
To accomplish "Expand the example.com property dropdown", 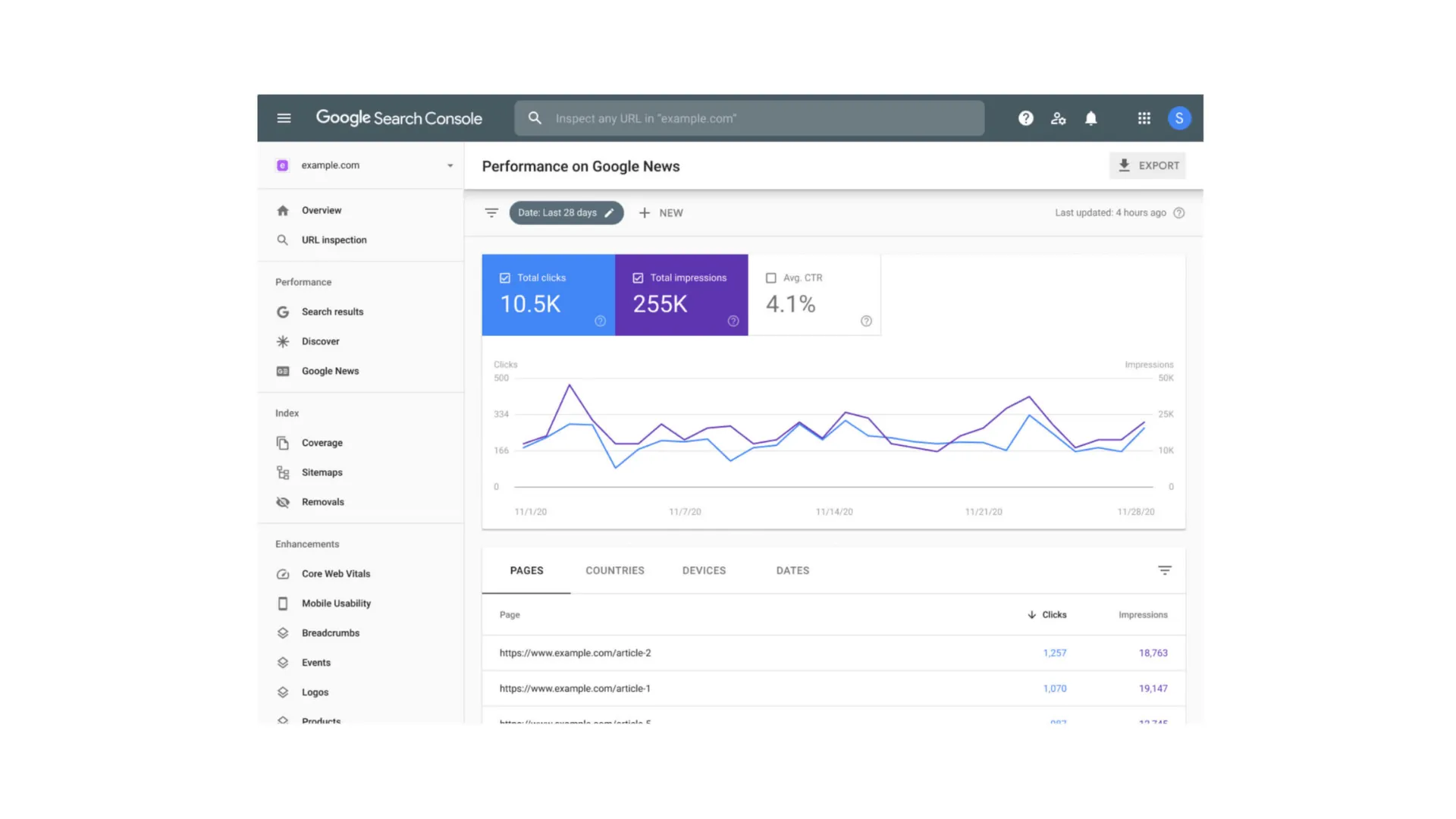I will pos(450,166).
